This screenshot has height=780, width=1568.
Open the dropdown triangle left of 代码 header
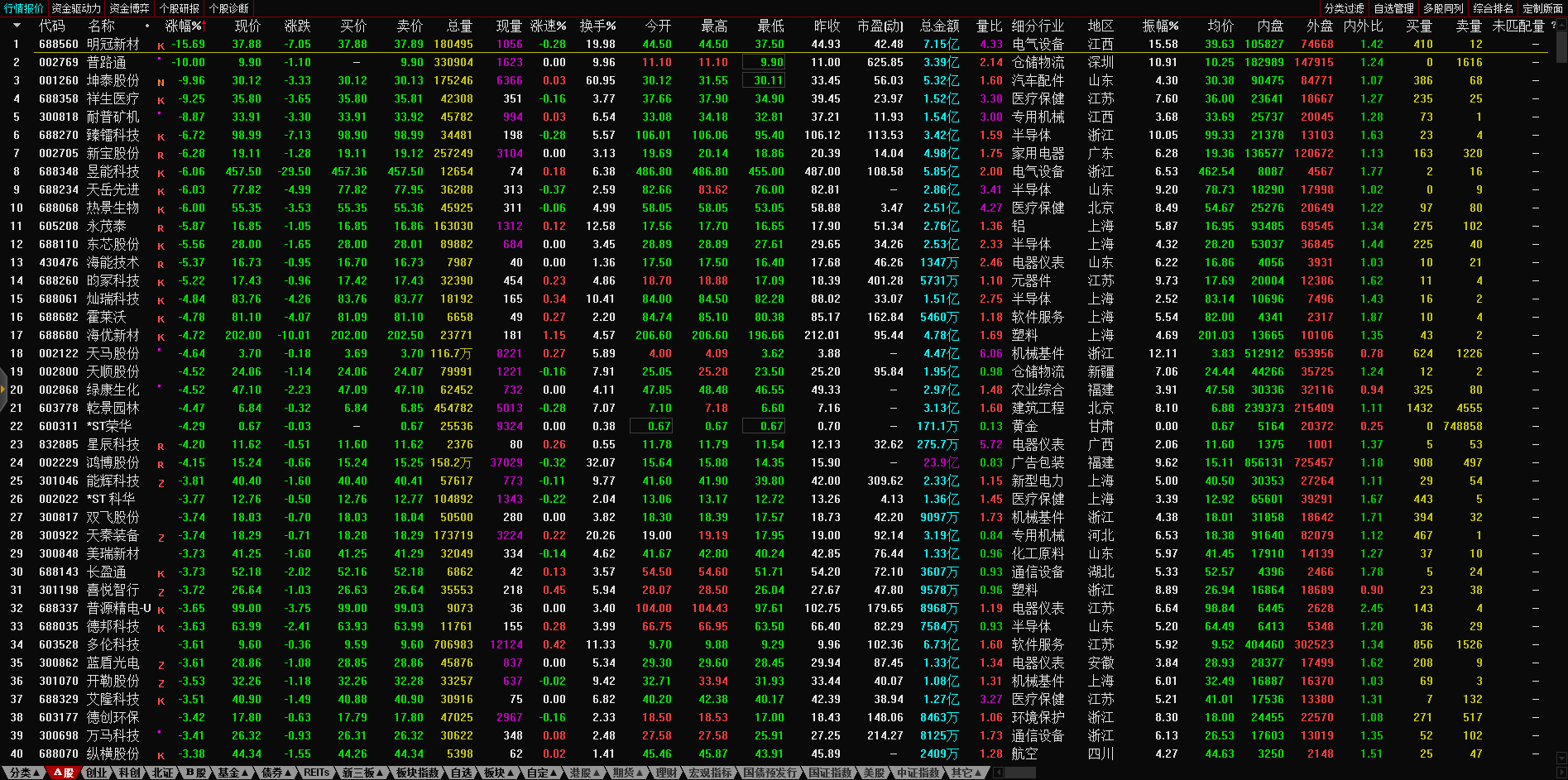pos(16,26)
